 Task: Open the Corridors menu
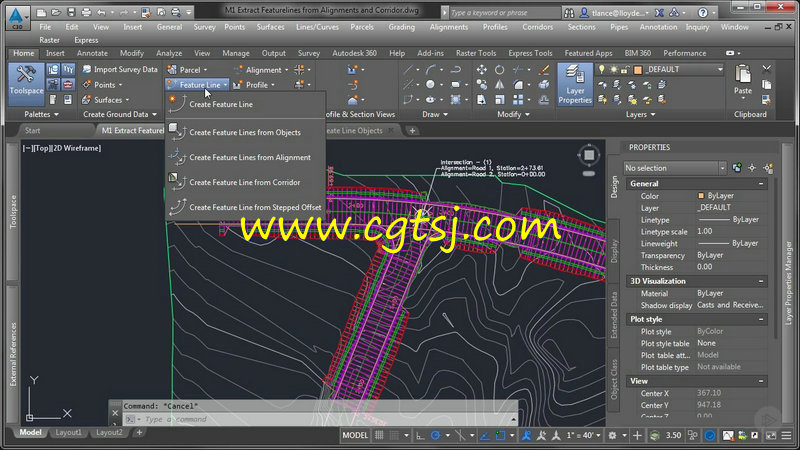pyautogui.click(x=537, y=27)
